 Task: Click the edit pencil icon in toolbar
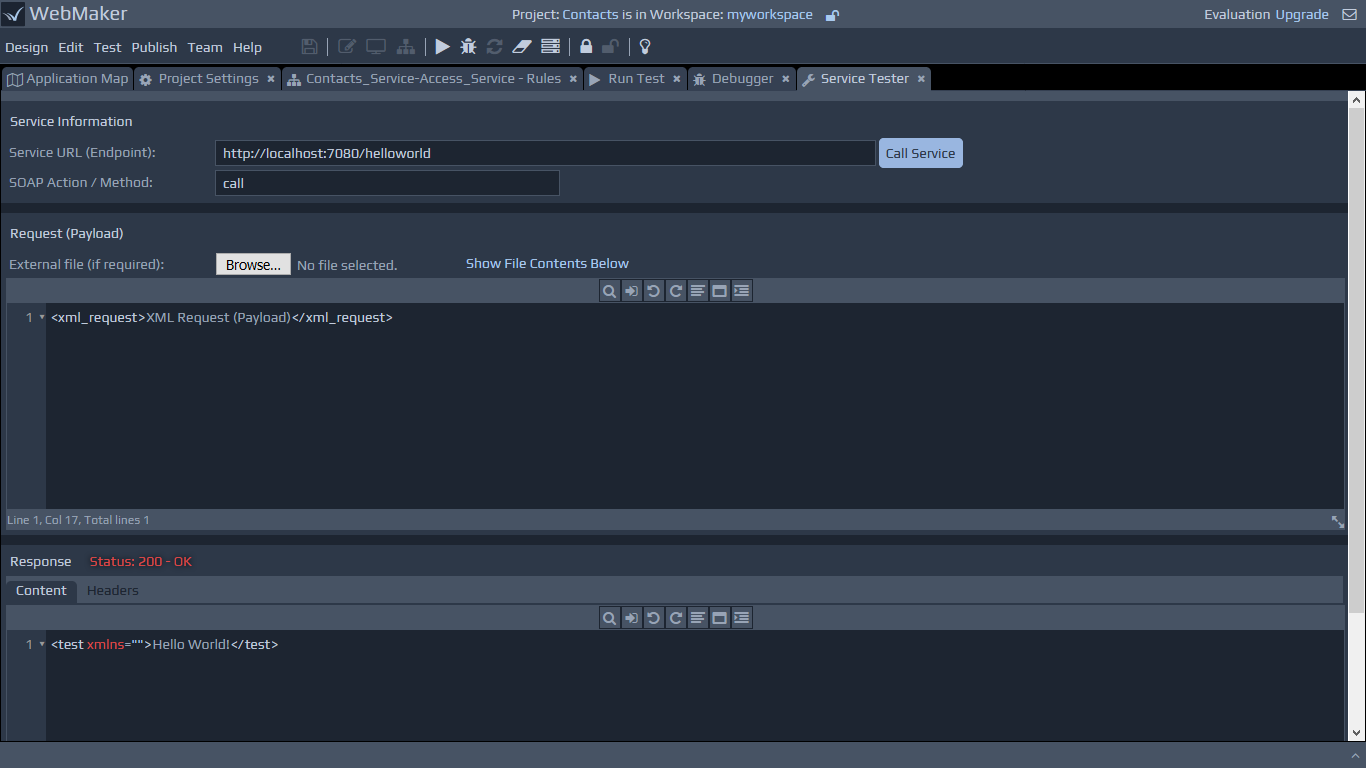point(347,47)
